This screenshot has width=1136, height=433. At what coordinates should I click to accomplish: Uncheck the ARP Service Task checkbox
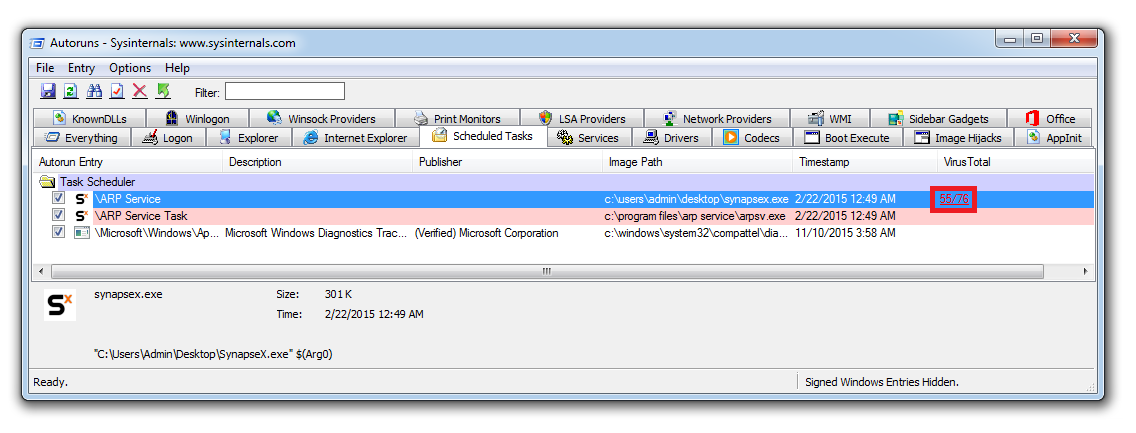pyautogui.click(x=59, y=216)
